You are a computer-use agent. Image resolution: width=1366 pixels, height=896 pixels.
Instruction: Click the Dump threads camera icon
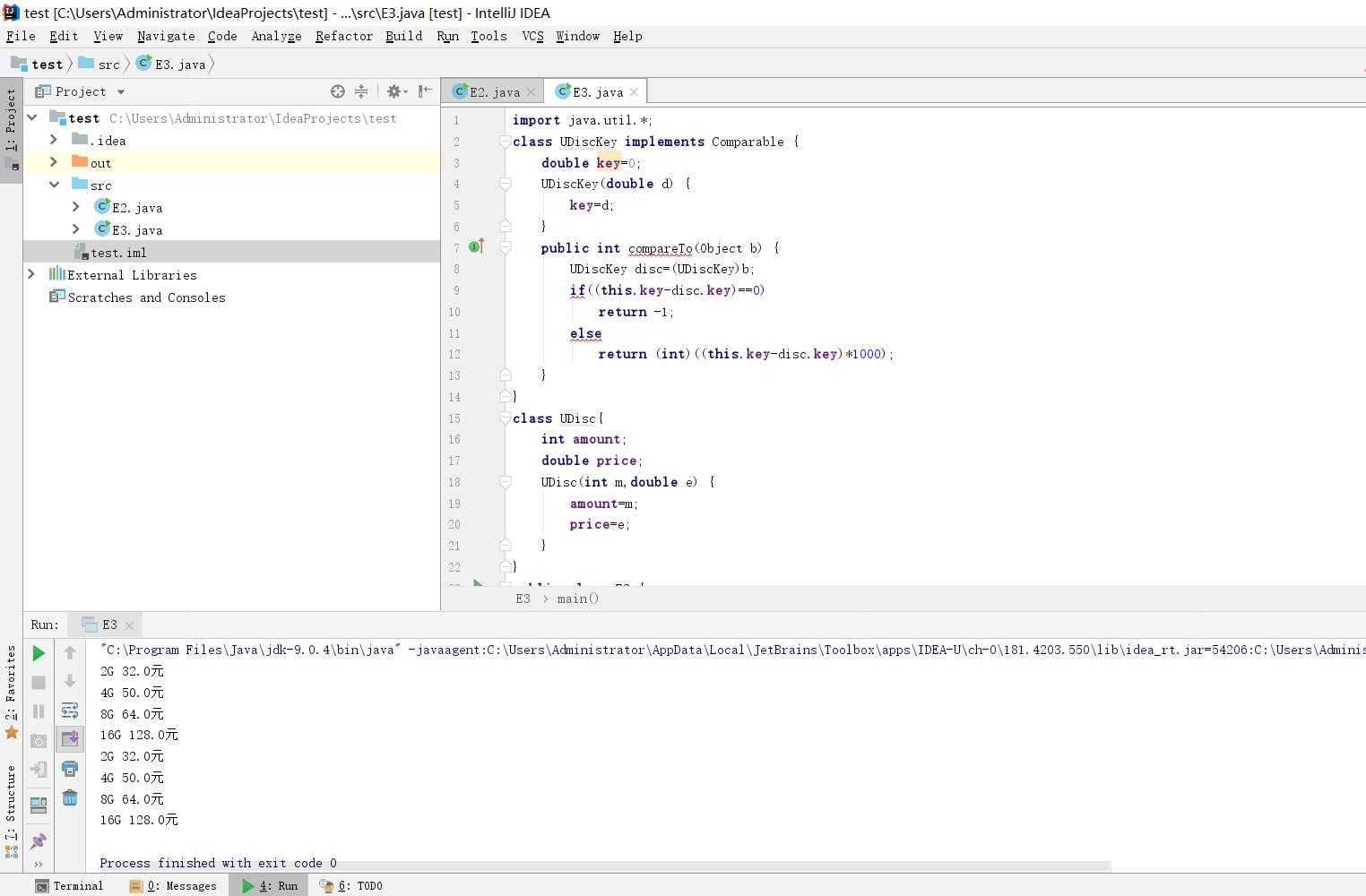pyautogui.click(x=39, y=741)
